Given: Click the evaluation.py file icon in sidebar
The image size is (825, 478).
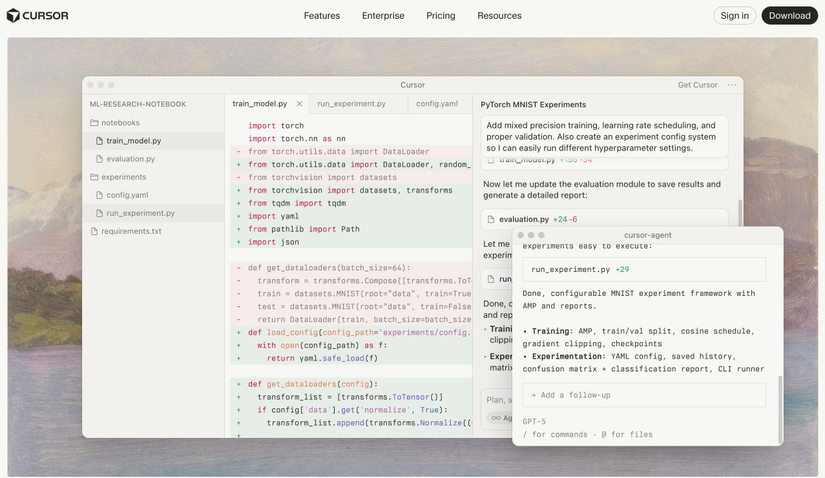Looking at the screenshot, I should coord(99,159).
